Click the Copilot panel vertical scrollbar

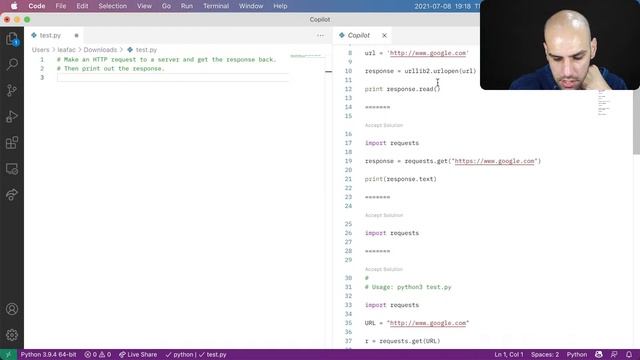coord(636,122)
